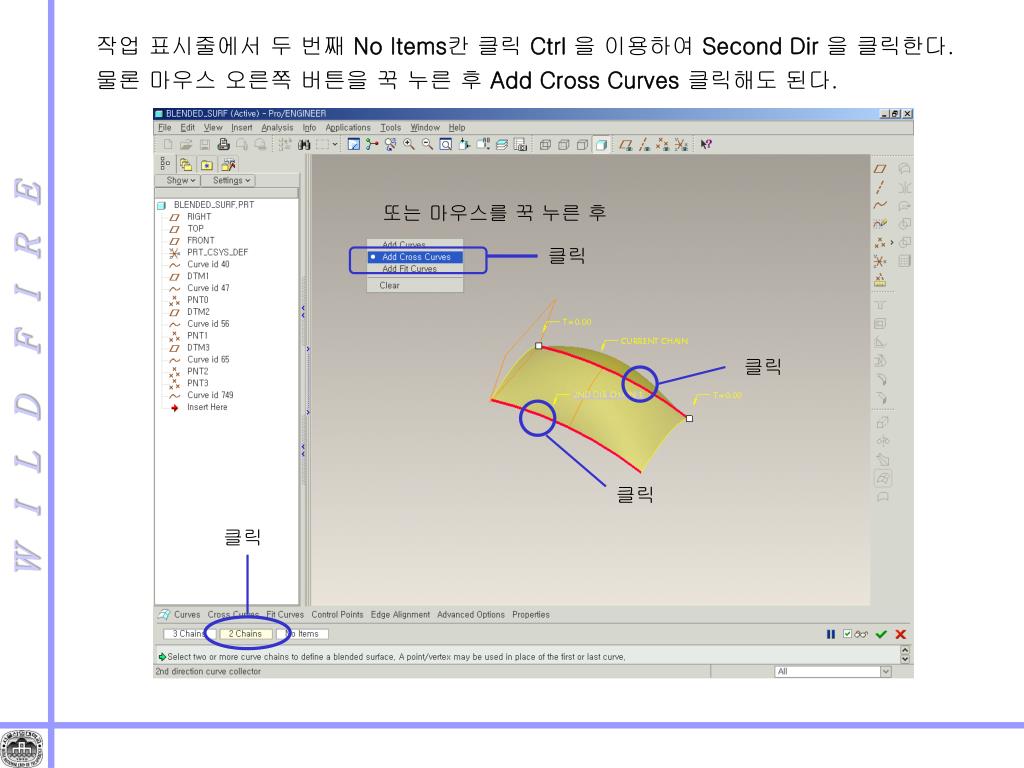The height and width of the screenshot is (768, 1024).
Task: Click Sketch tool in right toolbar
Action: click(880, 224)
